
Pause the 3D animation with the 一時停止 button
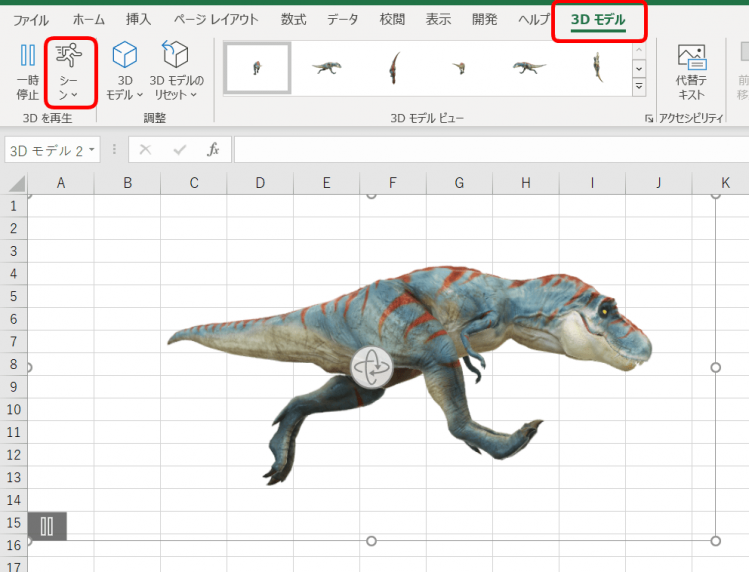28,72
